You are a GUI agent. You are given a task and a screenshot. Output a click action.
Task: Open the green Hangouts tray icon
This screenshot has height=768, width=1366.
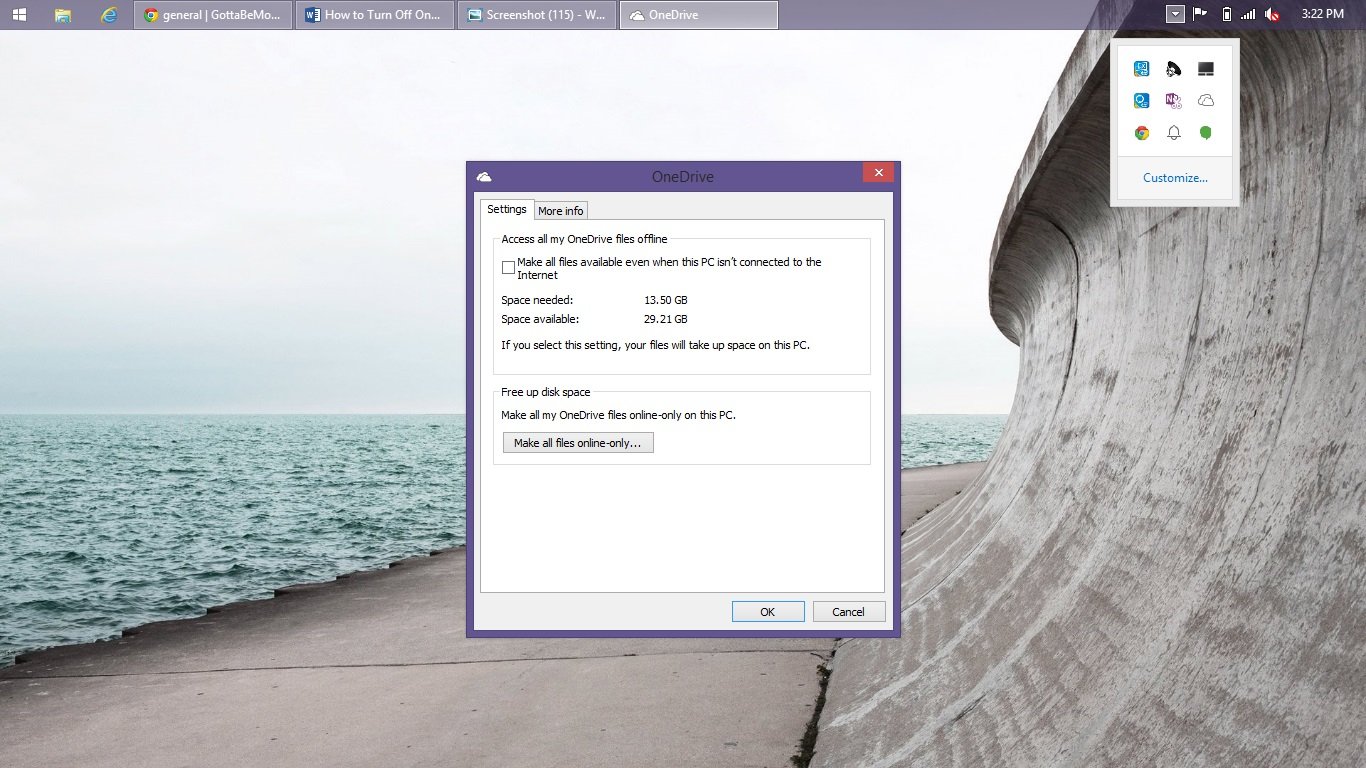1206,133
